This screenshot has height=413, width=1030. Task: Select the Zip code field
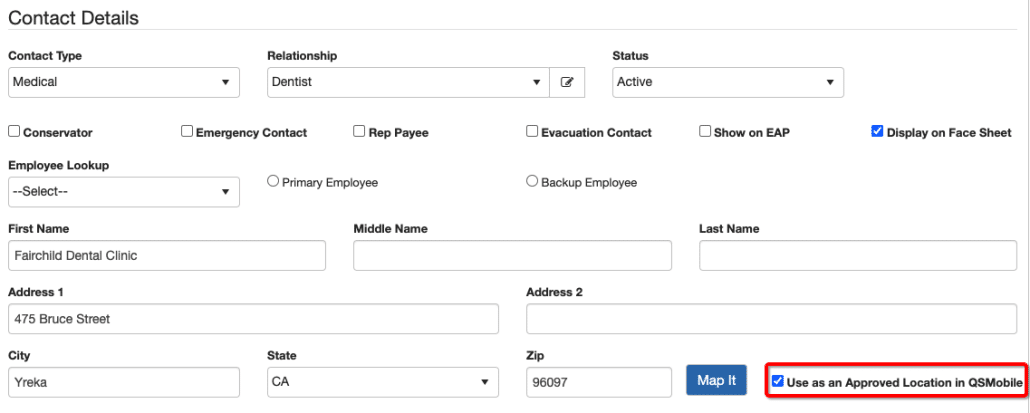point(598,382)
